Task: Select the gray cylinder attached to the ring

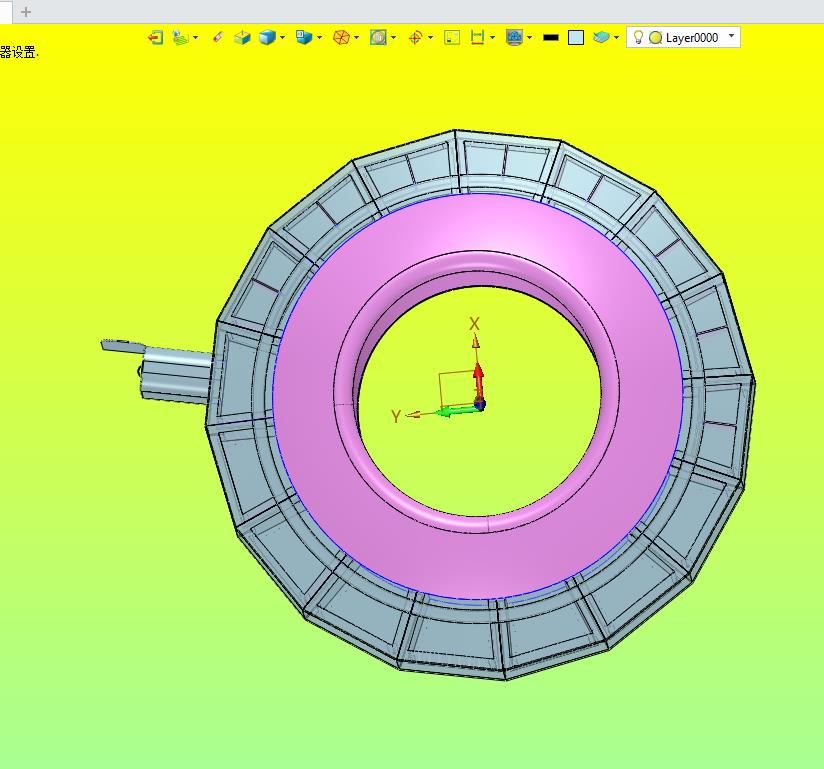Action: click(176, 373)
